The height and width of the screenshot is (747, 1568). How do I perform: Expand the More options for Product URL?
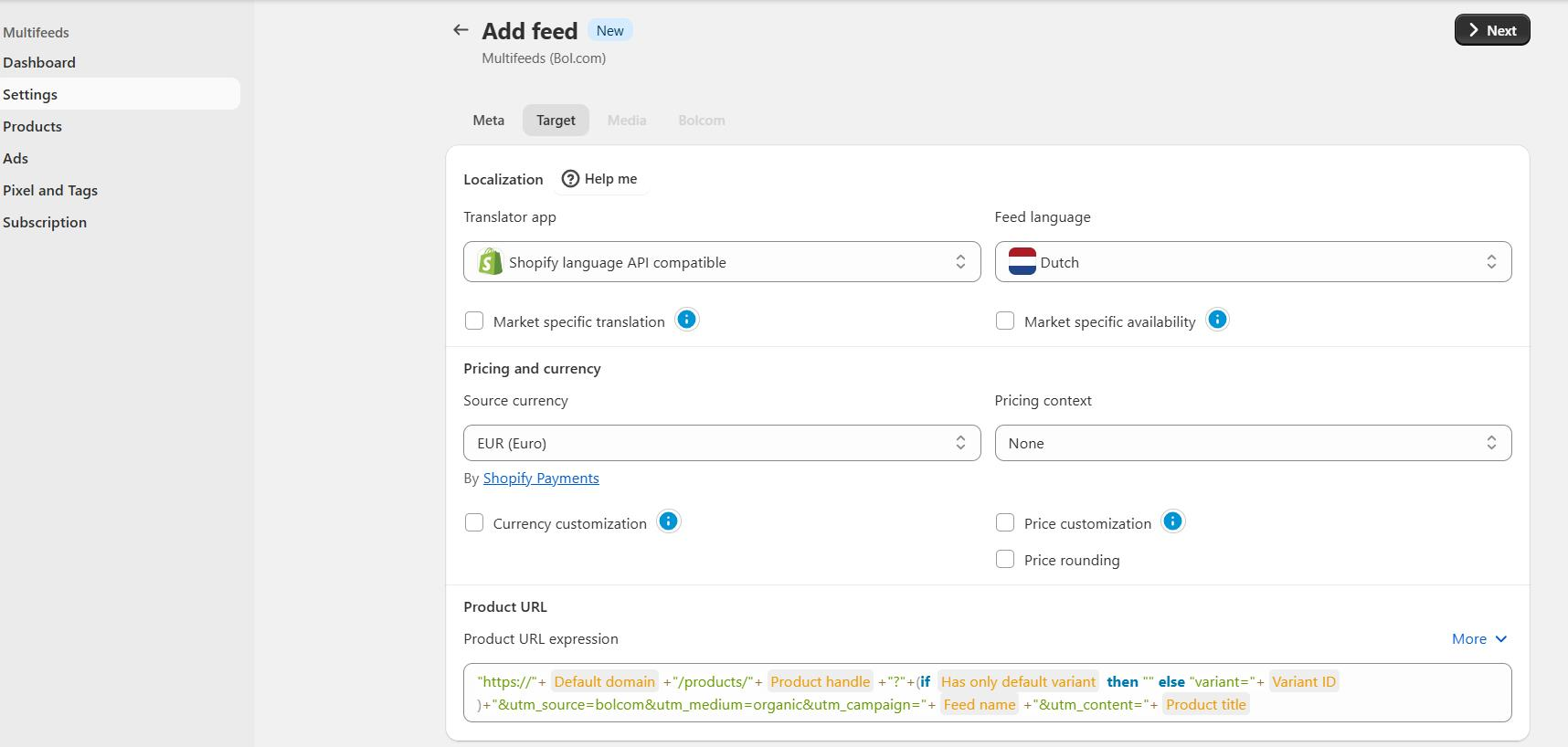(1478, 639)
